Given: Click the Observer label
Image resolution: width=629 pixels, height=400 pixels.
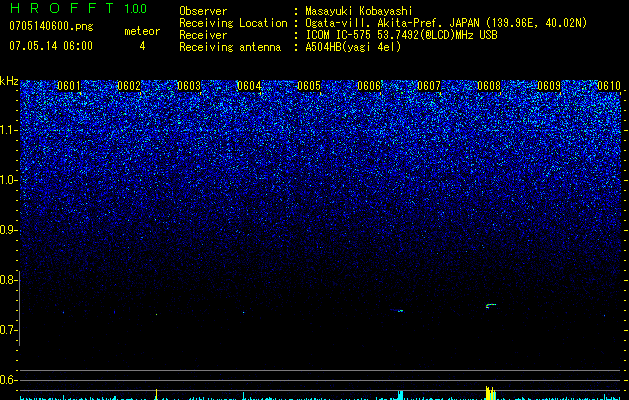Looking at the screenshot, I should pos(203,11).
